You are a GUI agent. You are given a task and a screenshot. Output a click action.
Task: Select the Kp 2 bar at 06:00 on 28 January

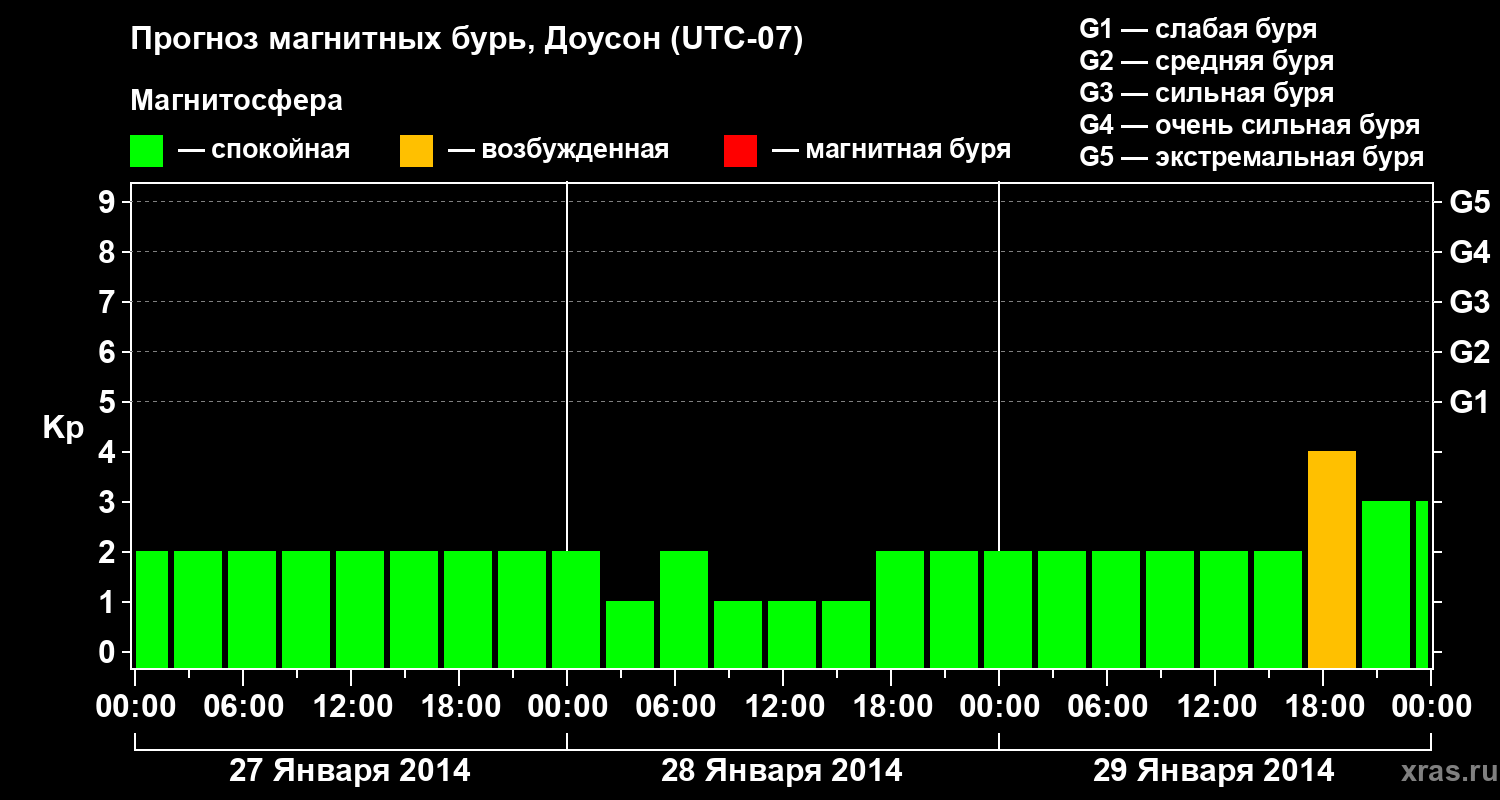click(x=684, y=609)
